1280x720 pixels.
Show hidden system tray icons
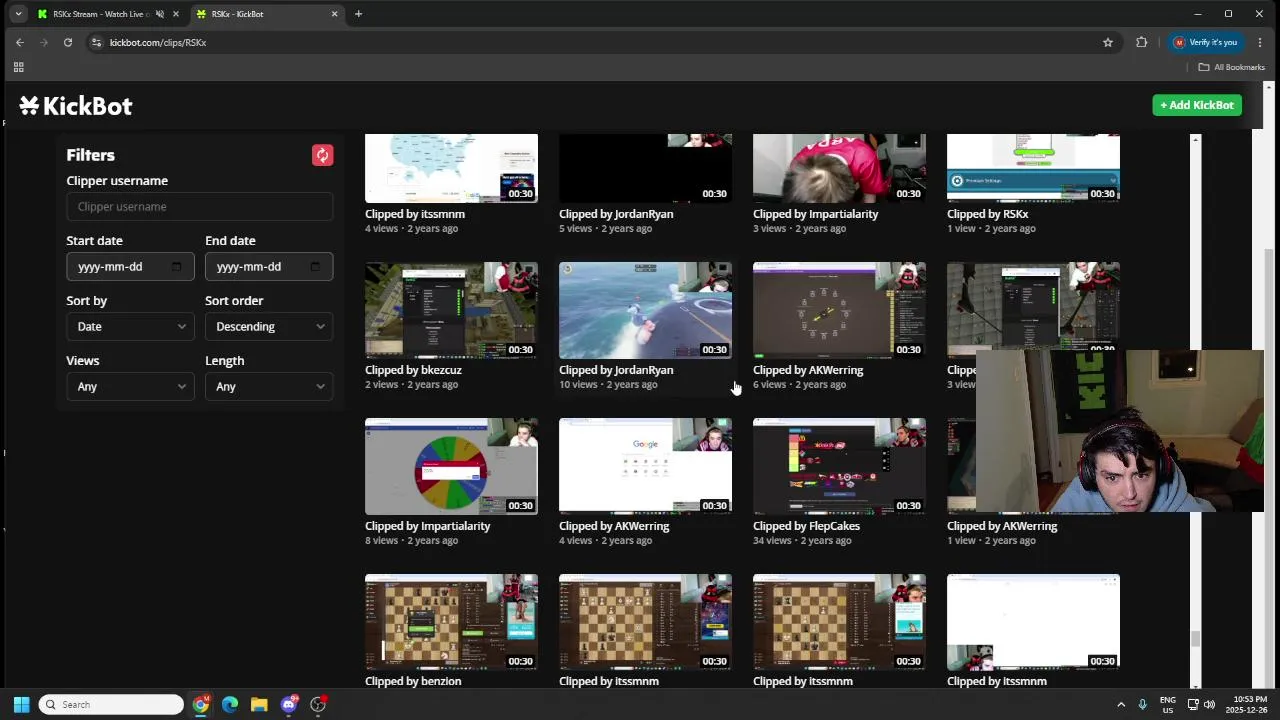1121,704
